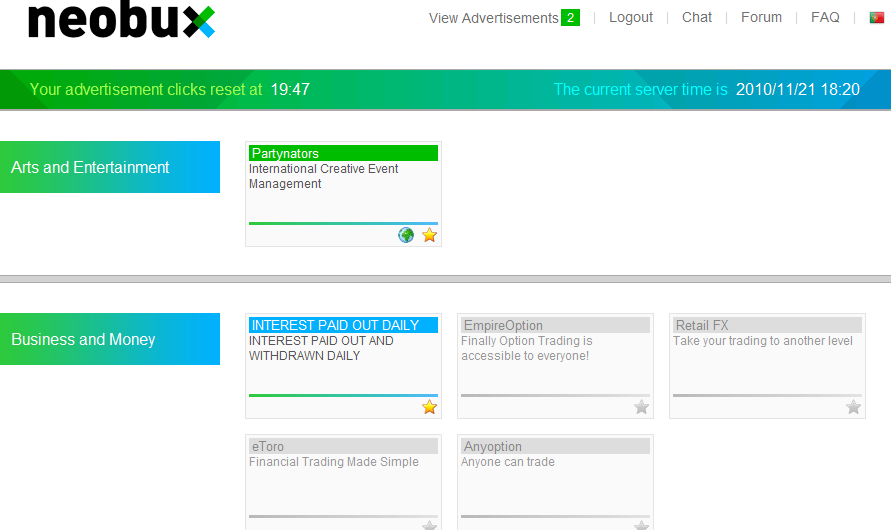
Task: Click the Business and Money category label
Action: pos(84,339)
